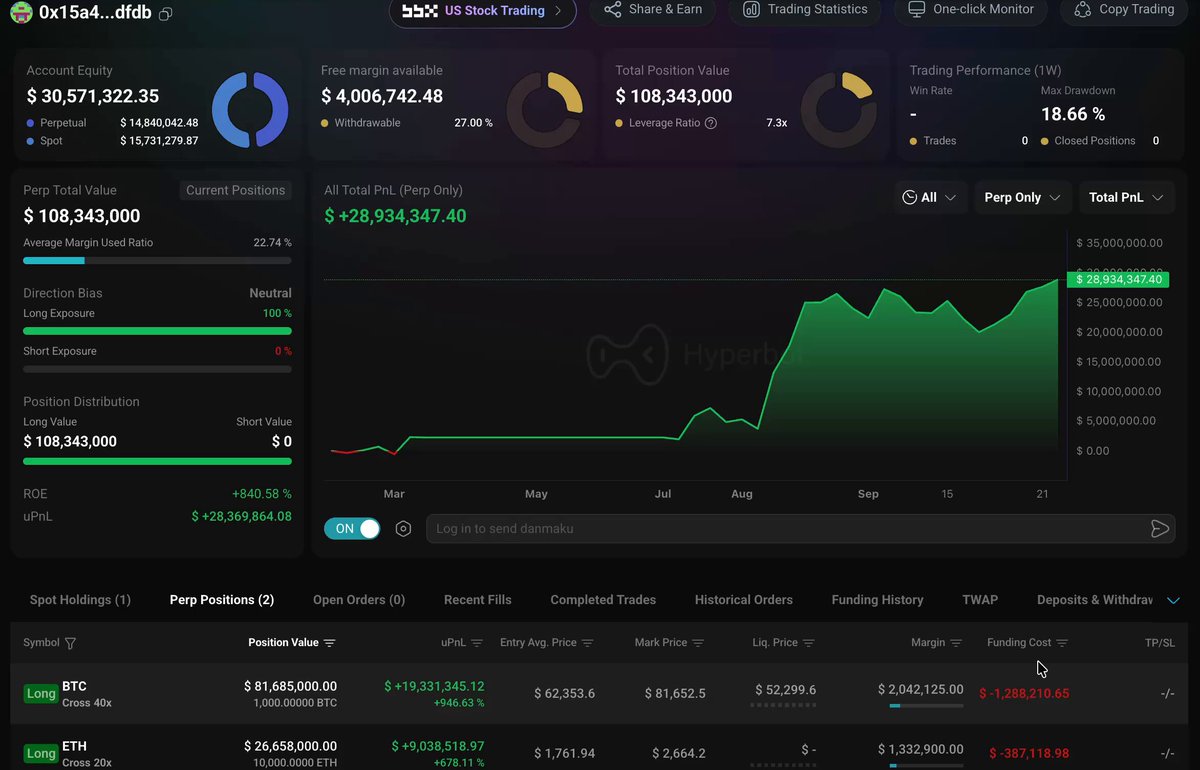Switch to Completed Trades tab

(x=603, y=600)
